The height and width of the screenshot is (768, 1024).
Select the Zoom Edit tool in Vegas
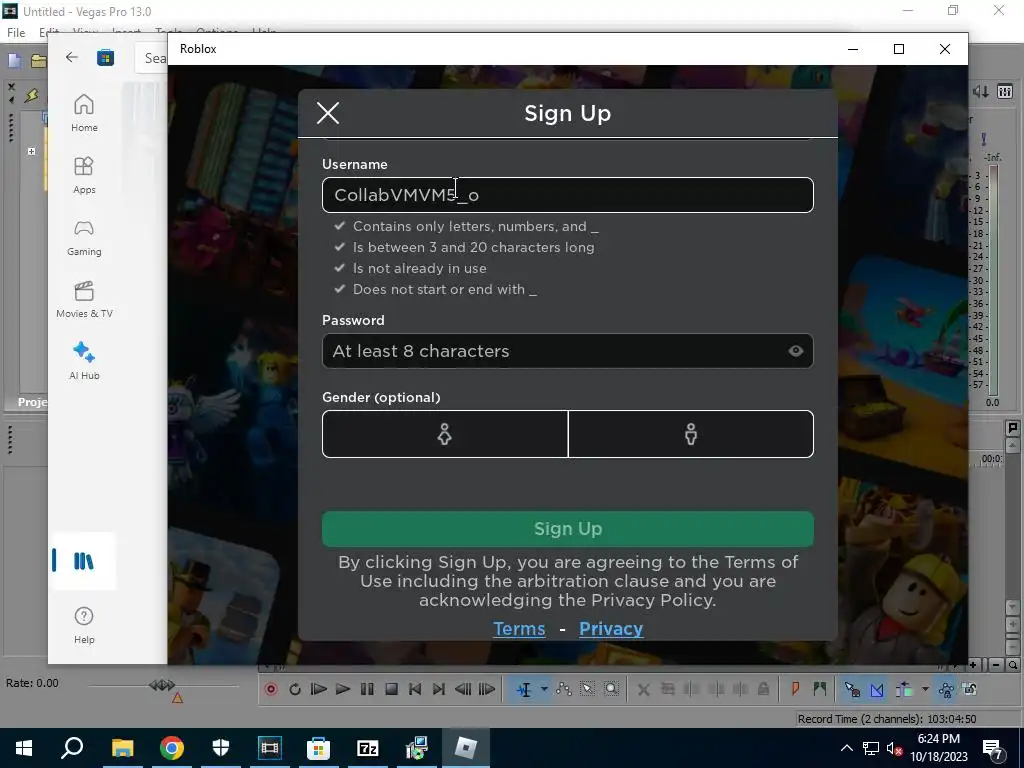click(611, 689)
